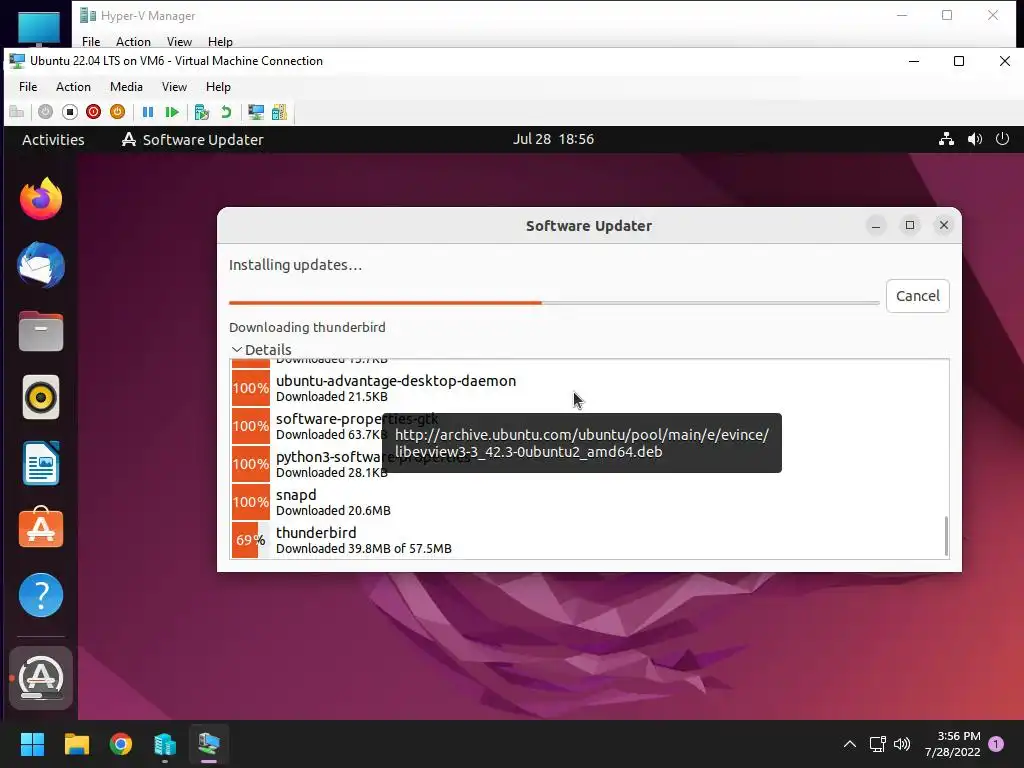Image resolution: width=1024 pixels, height=768 pixels.
Task: Open the Help icon in the dock
Action: tap(40, 595)
